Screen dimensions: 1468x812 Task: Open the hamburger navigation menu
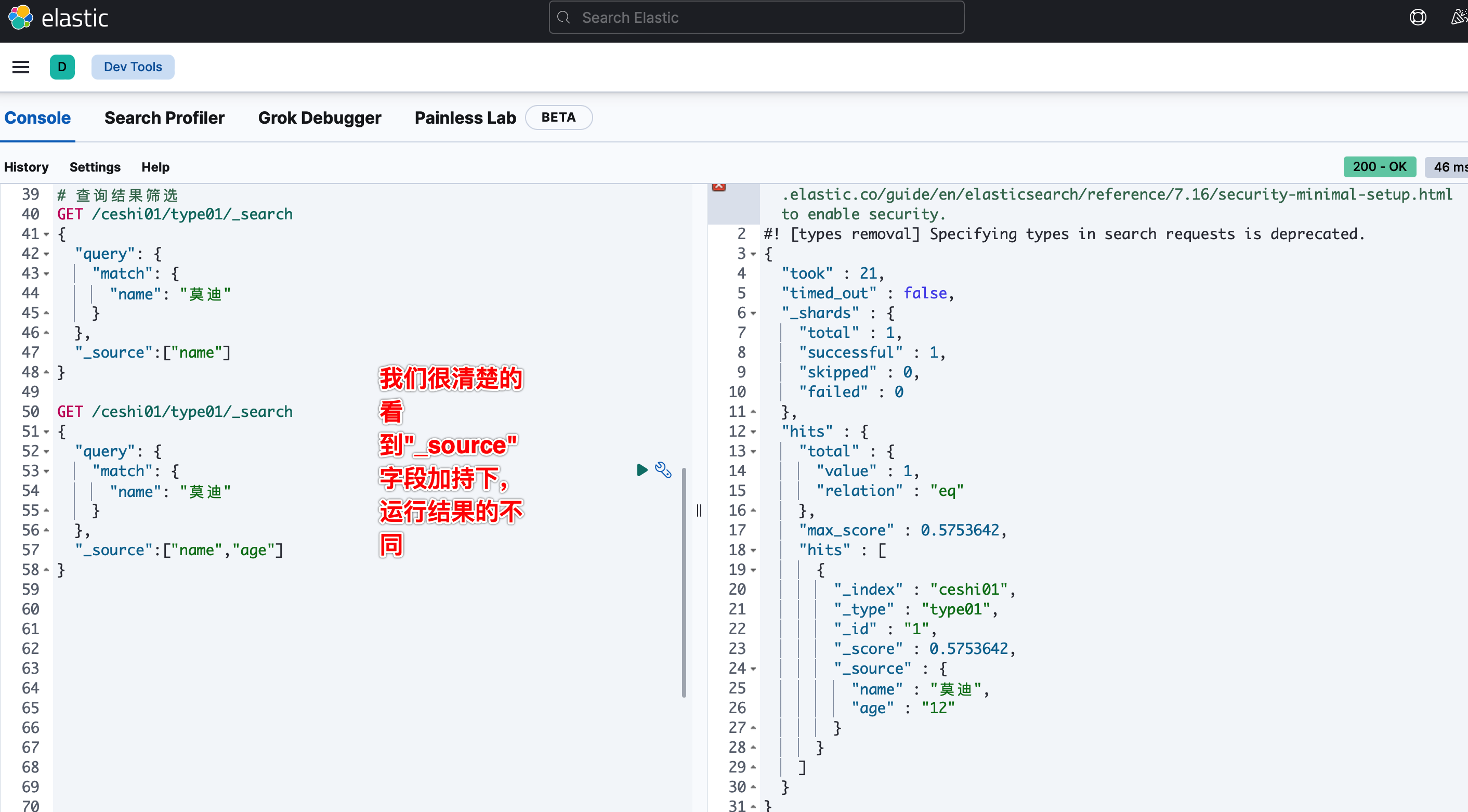[x=20, y=67]
